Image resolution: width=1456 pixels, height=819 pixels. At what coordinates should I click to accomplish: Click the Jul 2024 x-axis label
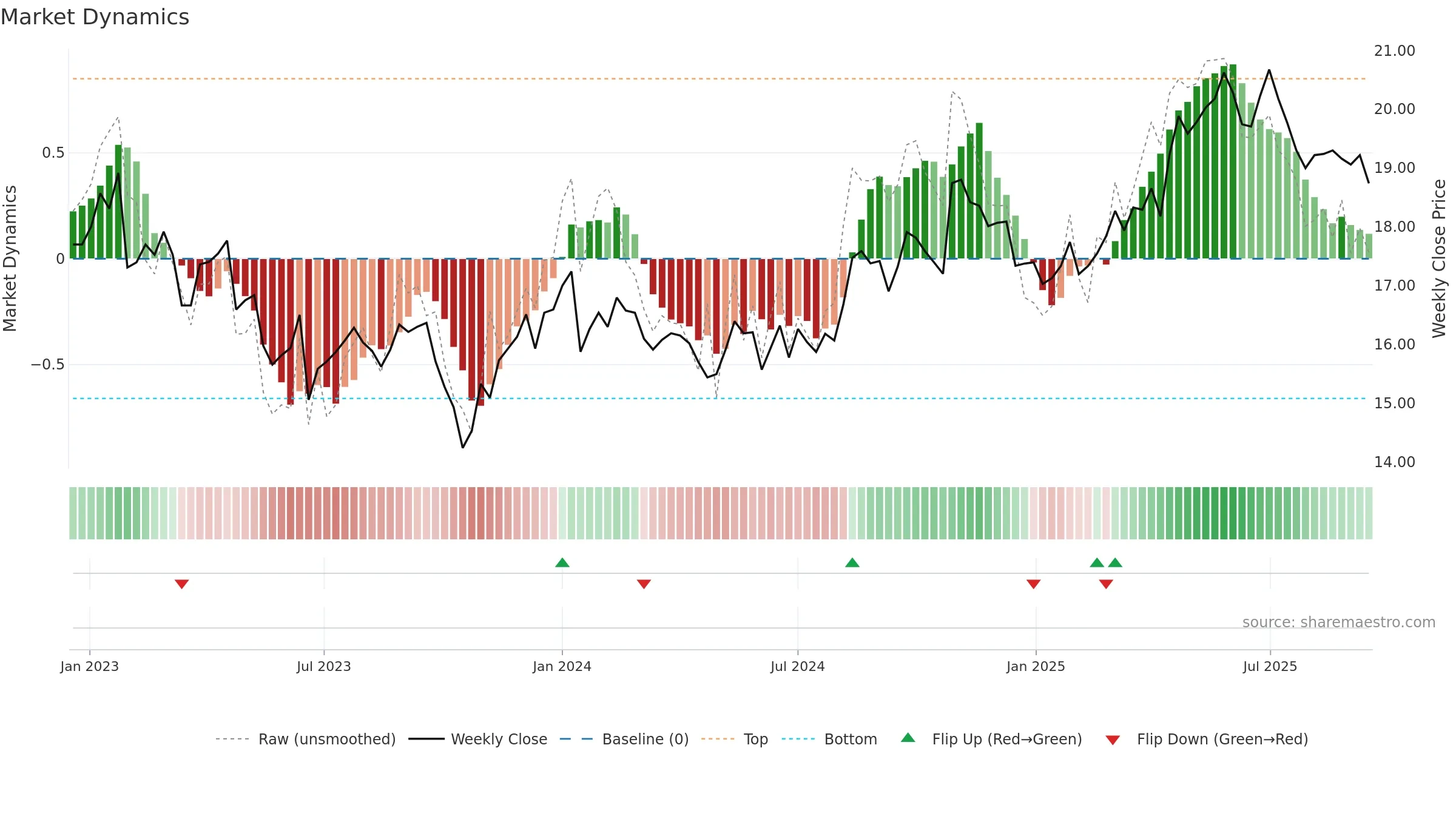click(798, 666)
